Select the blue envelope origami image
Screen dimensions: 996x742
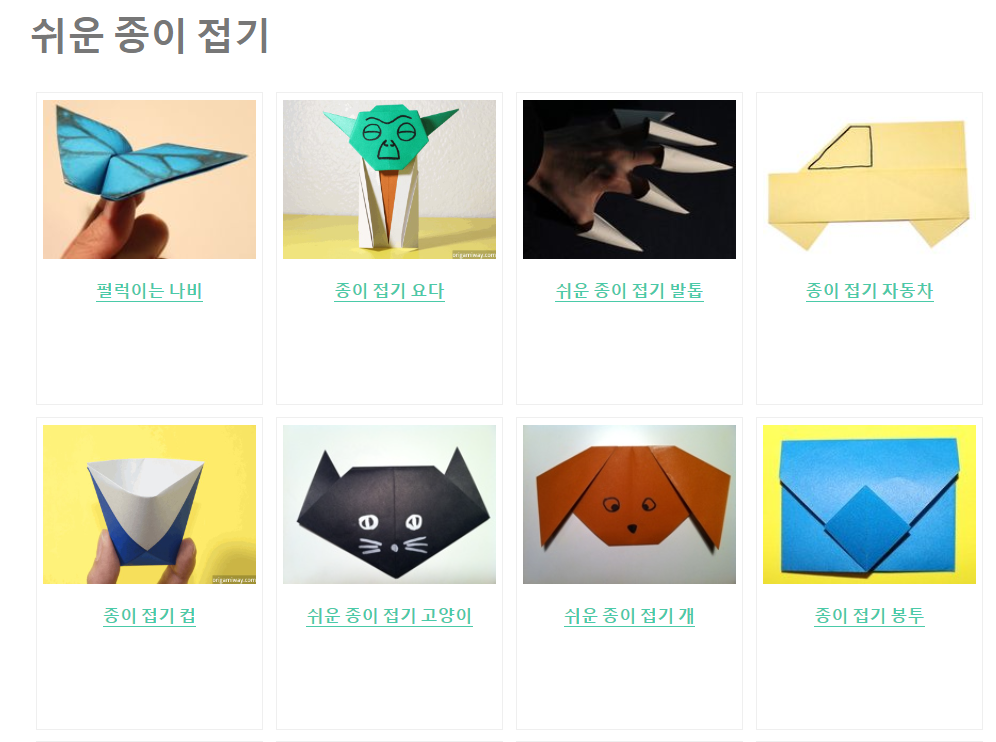point(870,504)
